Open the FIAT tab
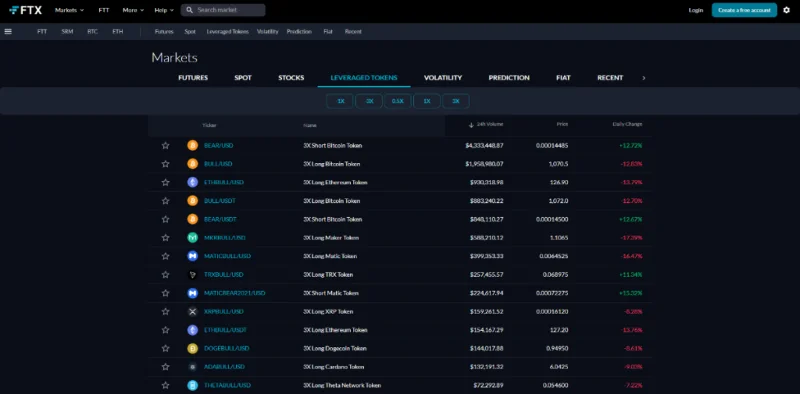800x394 pixels. tap(563, 78)
